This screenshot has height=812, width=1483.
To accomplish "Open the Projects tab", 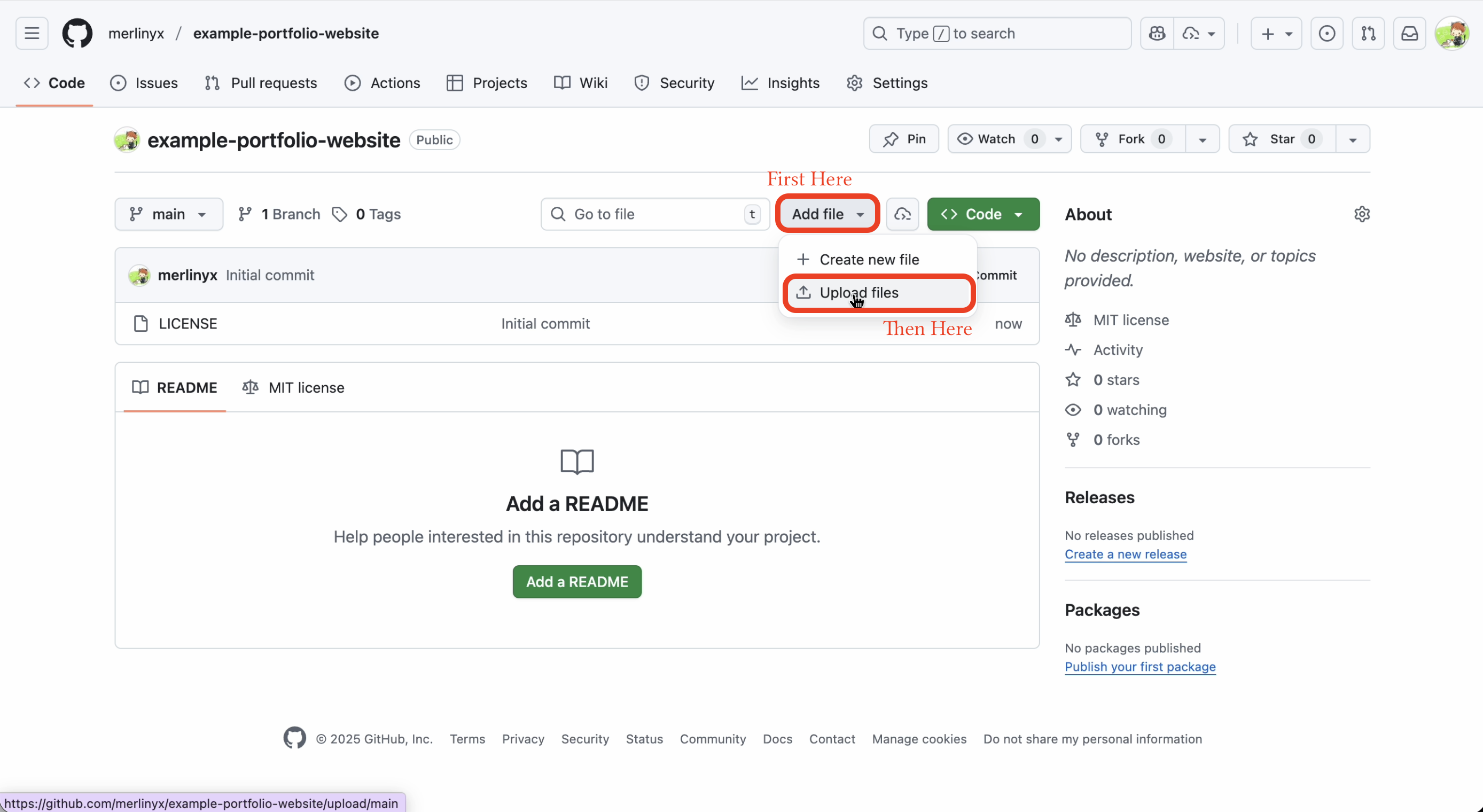I will [x=487, y=83].
